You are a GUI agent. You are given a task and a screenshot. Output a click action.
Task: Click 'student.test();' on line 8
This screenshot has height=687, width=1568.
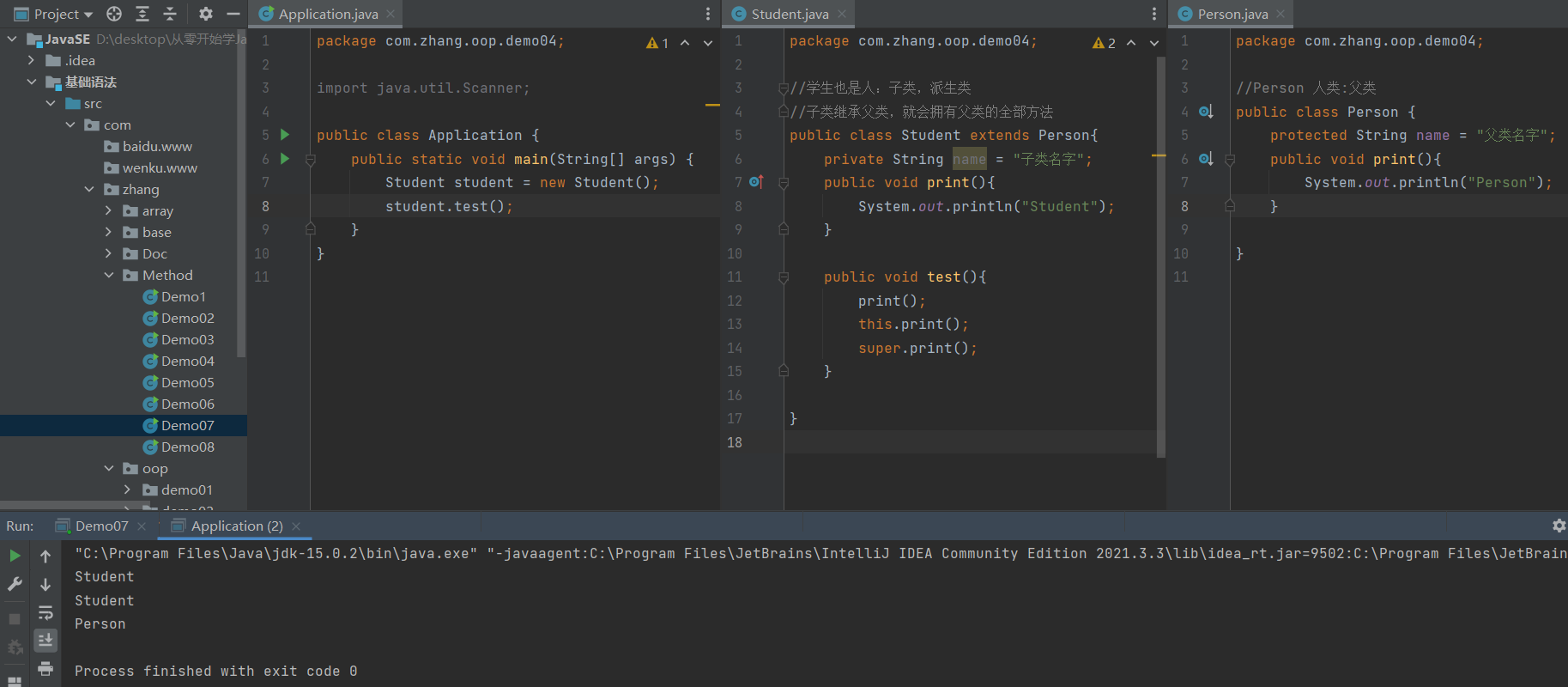[x=449, y=206]
